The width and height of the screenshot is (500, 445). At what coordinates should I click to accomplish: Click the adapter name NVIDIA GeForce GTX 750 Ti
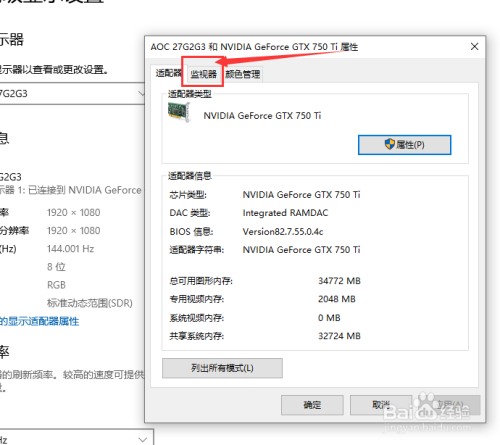[x=262, y=116]
